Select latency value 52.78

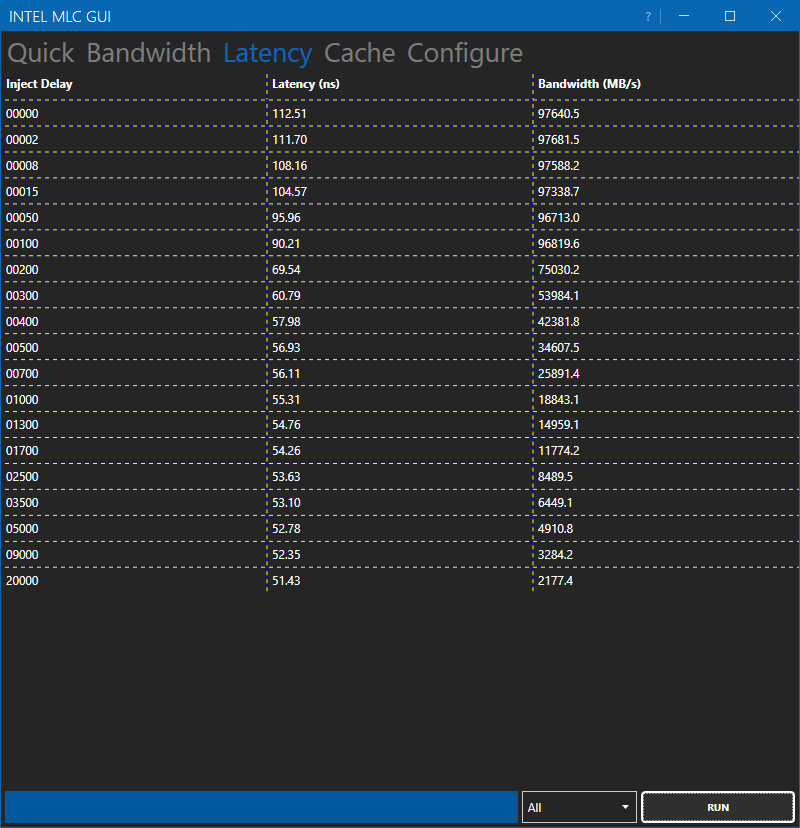coord(286,528)
